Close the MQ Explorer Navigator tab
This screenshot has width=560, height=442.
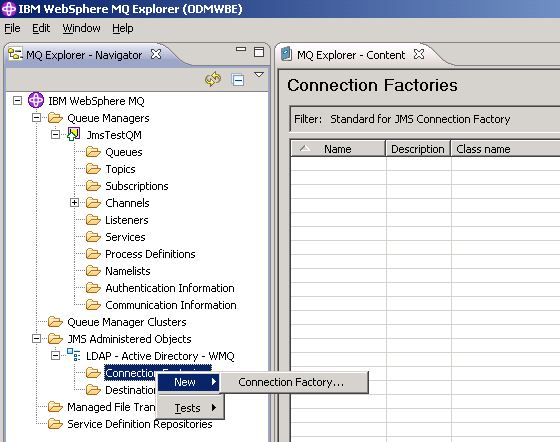156,54
